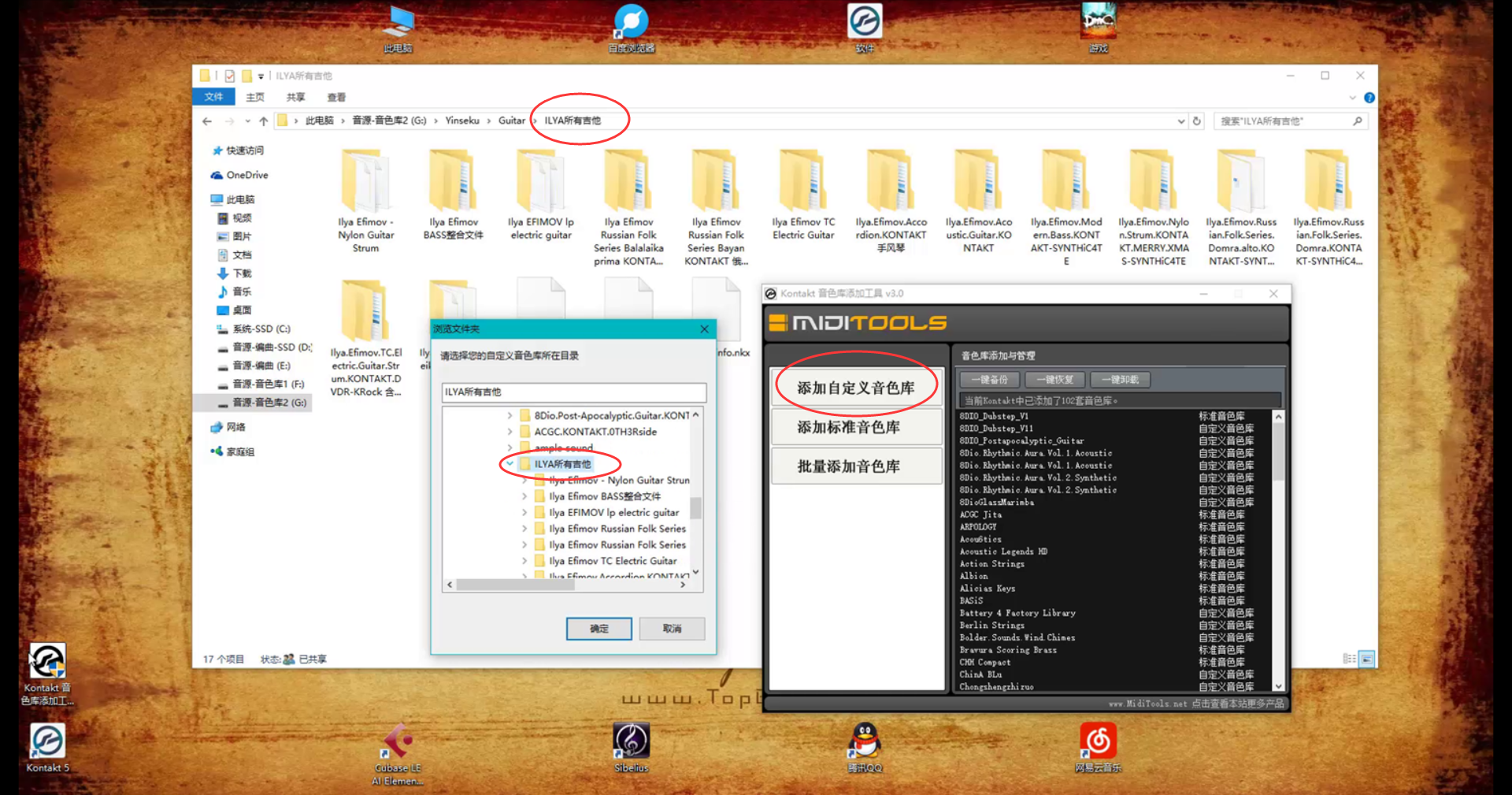This screenshot has height=795, width=1512.
Task: Select the Russian Folk Series Bayan folder
Action: point(716,208)
